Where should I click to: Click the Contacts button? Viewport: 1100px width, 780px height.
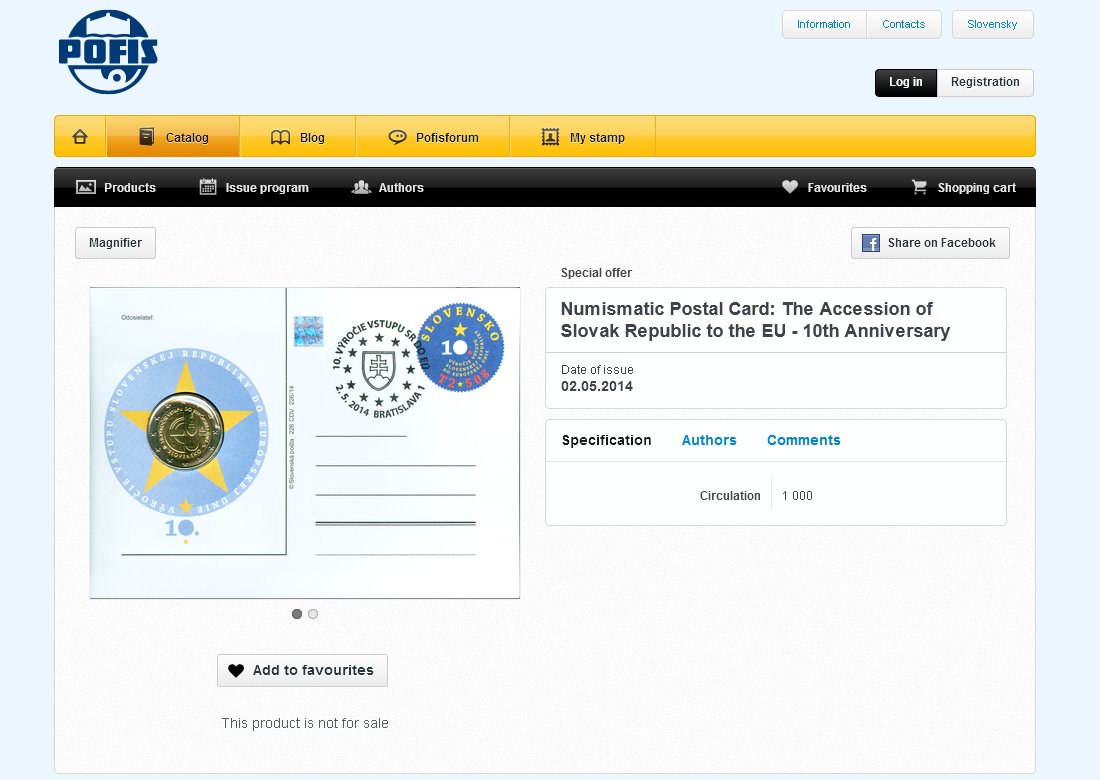[904, 25]
